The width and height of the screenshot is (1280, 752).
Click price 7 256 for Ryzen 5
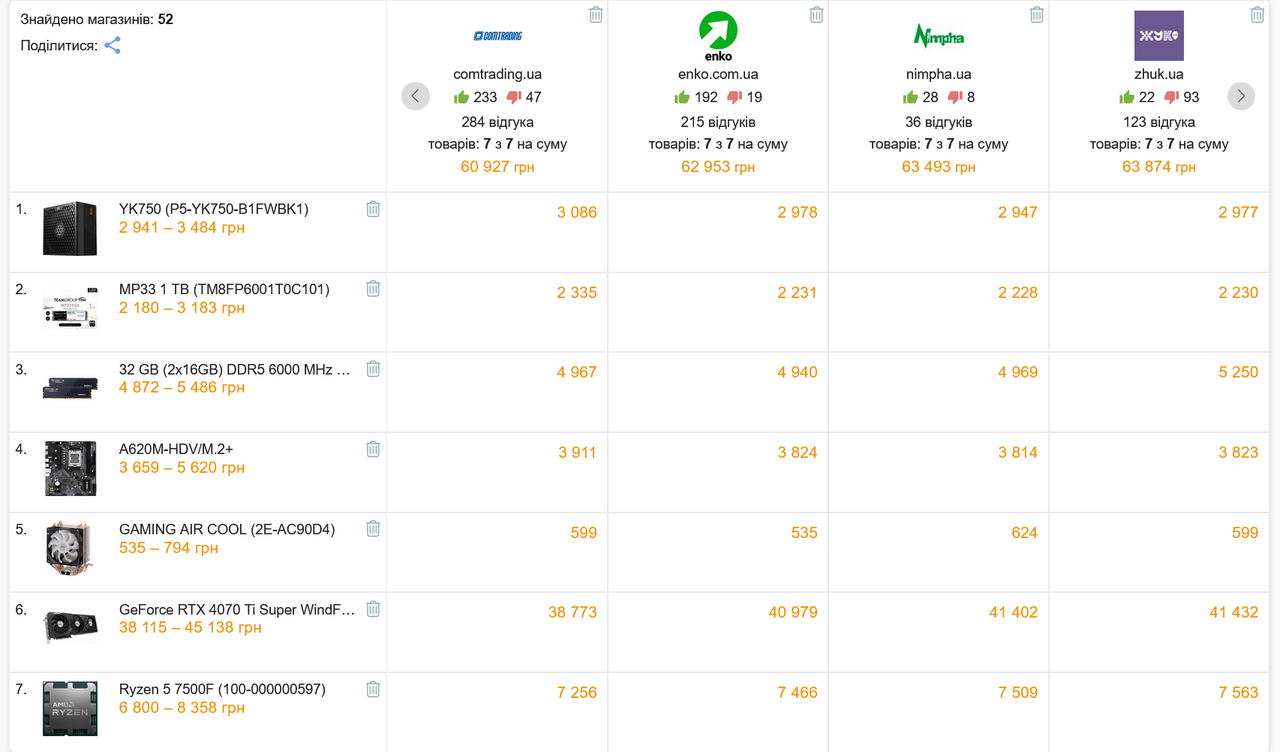point(577,692)
